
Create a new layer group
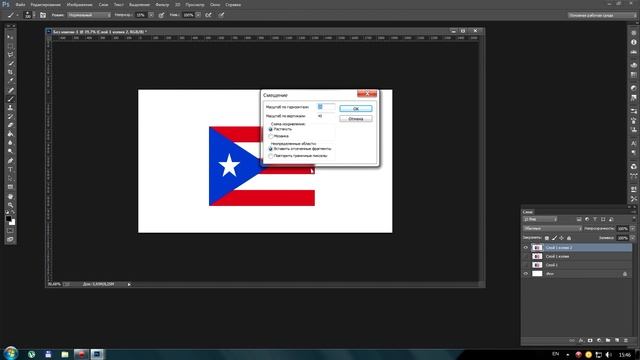[x=608, y=340]
